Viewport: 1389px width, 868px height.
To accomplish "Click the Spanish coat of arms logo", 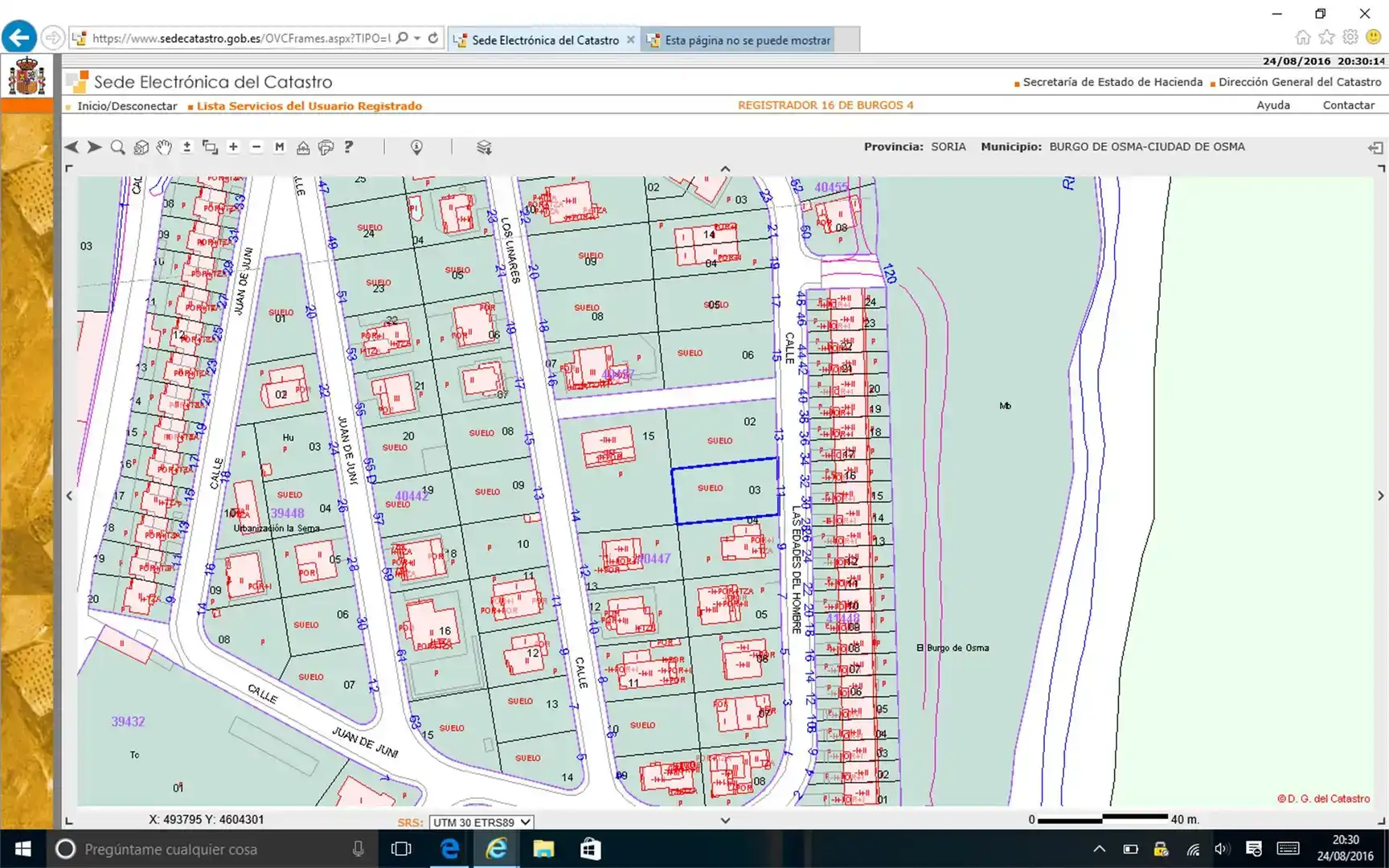I will coord(27,76).
